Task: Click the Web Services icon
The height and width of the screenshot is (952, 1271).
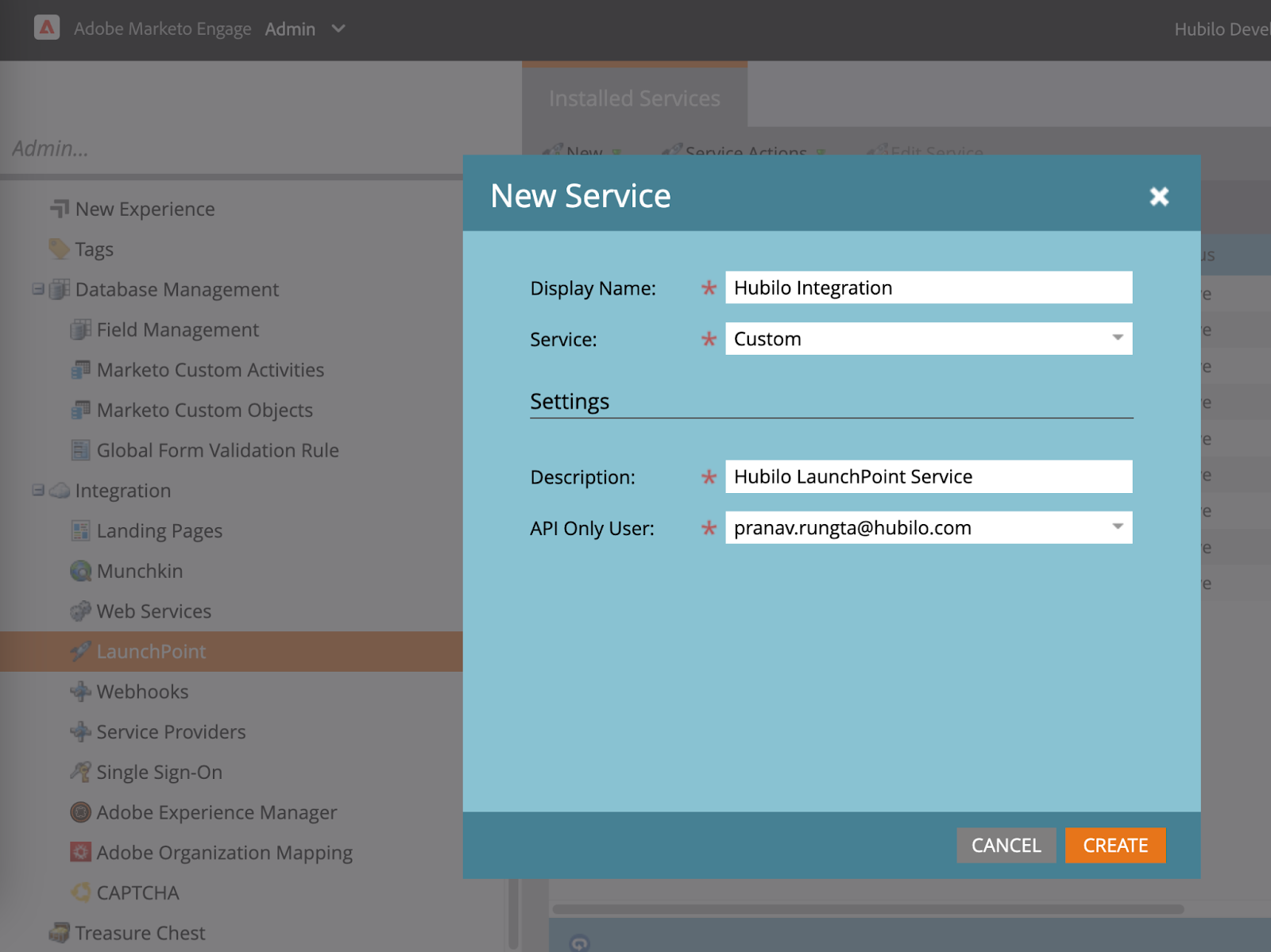Action: pyautogui.click(x=80, y=611)
